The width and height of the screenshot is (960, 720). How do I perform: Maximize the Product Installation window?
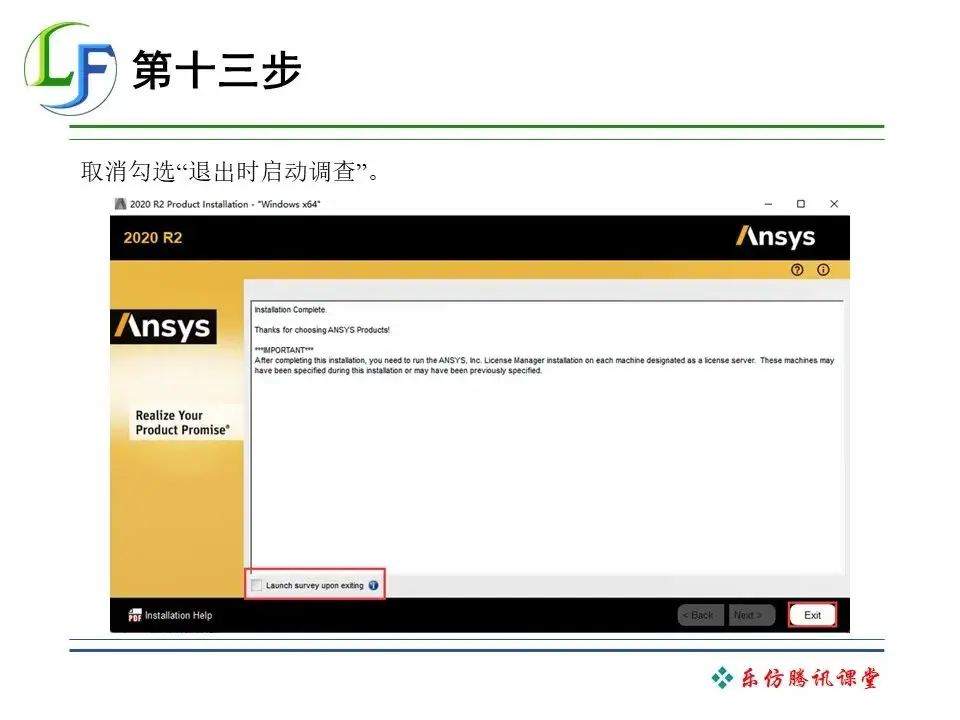801,204
